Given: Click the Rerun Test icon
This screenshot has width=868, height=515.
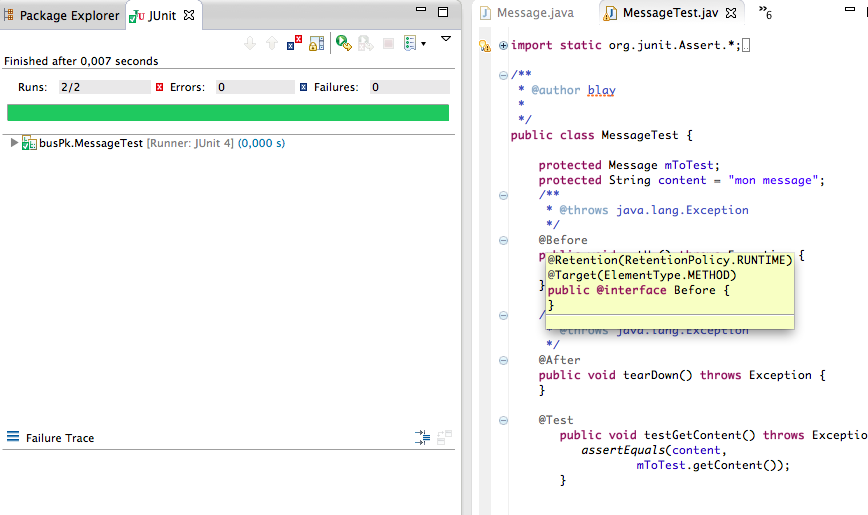Looking at the screenshot, I should pos(342,43).
